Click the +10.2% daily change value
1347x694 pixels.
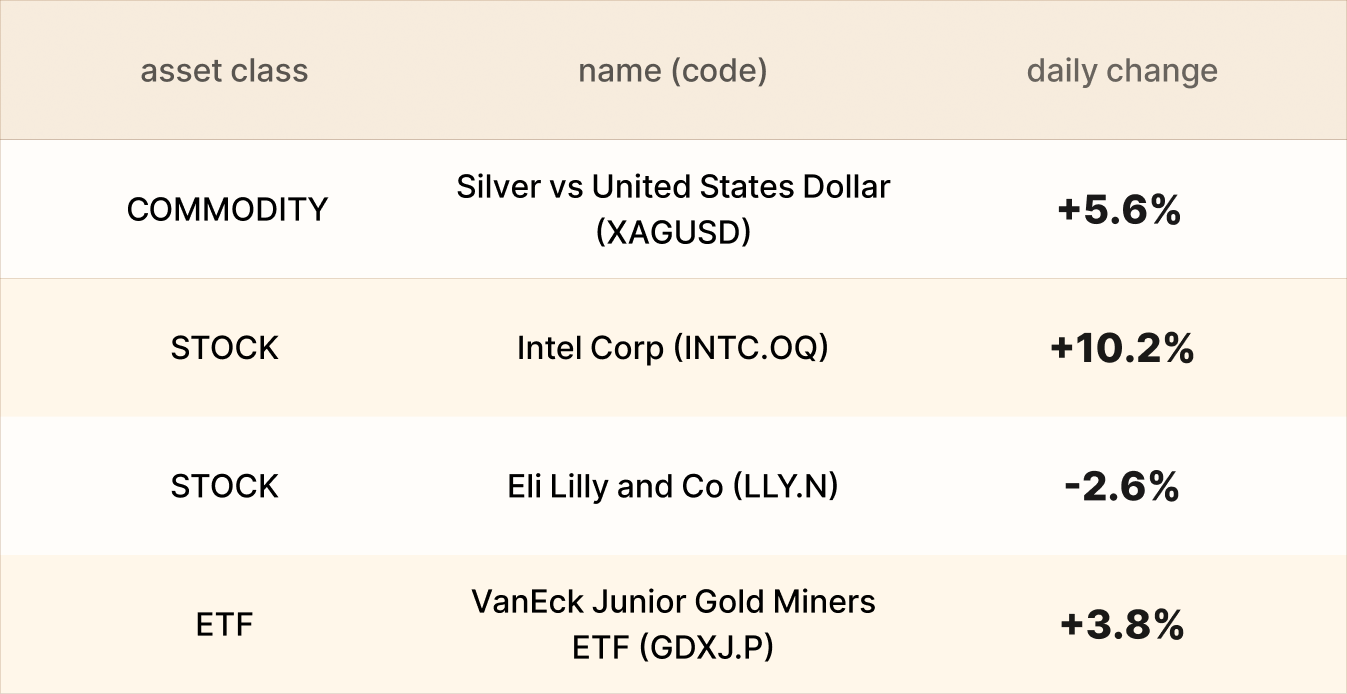point(1122,348)
